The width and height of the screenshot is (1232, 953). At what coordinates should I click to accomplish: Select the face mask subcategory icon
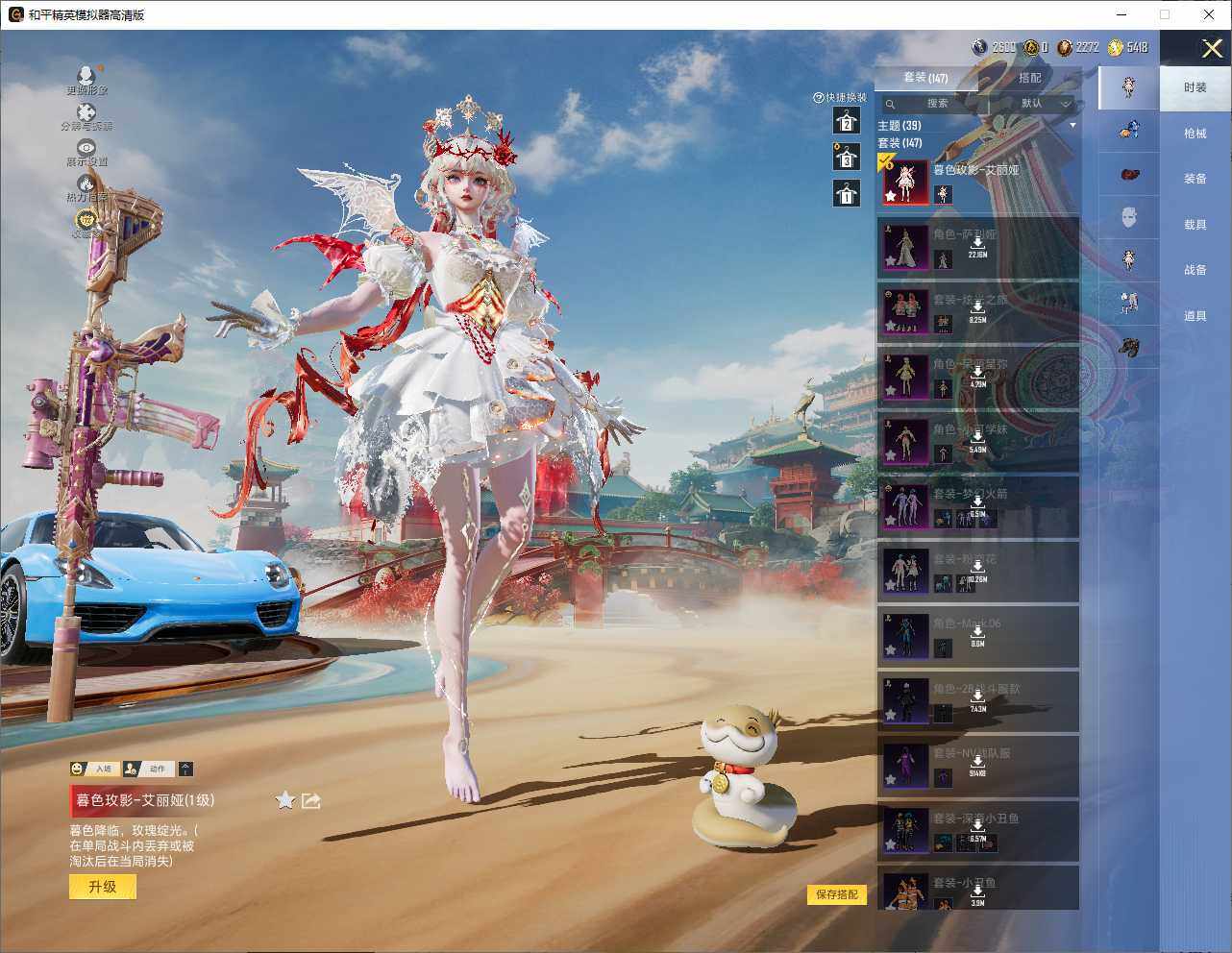(x=1129, y=217)
